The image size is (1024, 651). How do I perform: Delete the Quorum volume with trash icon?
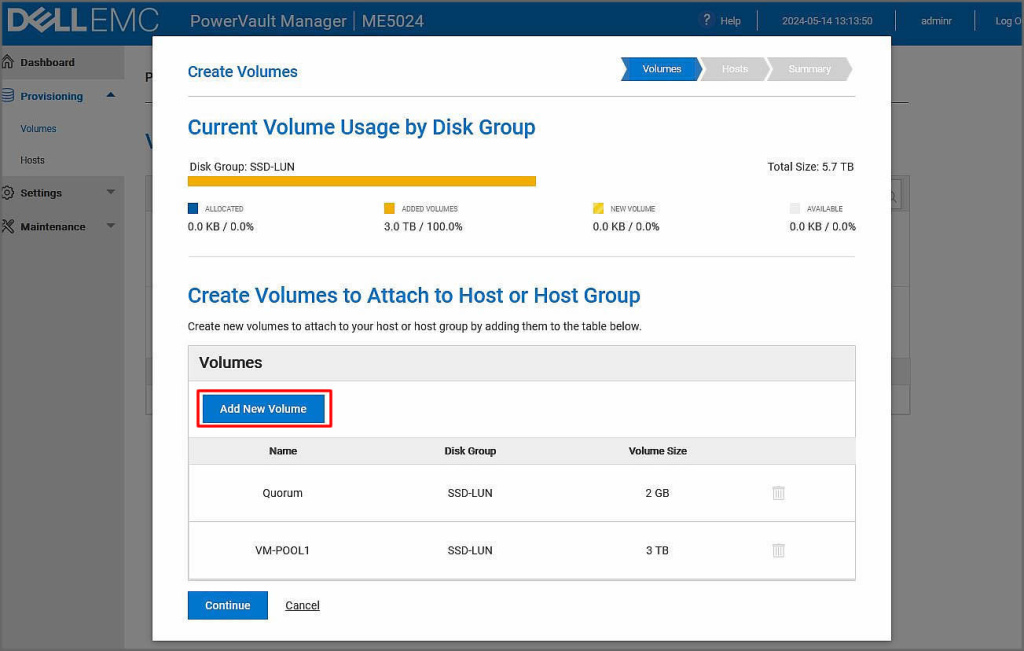778,493
